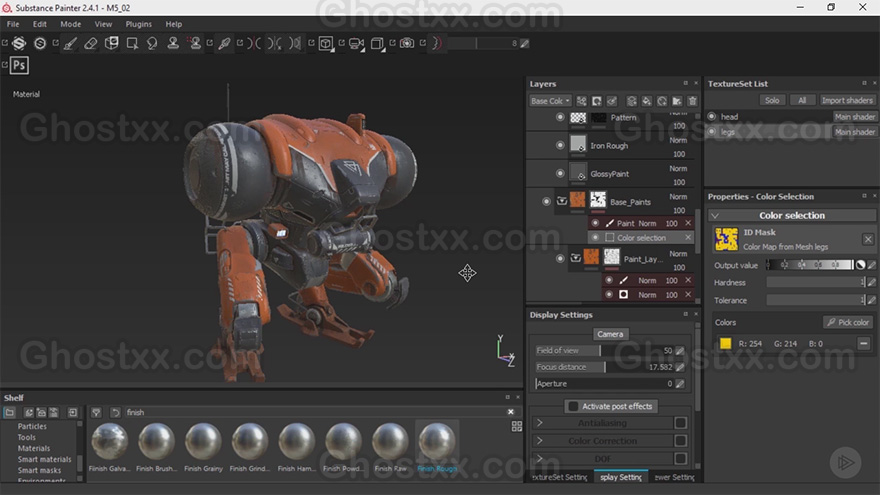Image resolution: width=880 pixels, height=495 pixels.
Task: Enable the Color Correction checkbox
Action: 680,441
